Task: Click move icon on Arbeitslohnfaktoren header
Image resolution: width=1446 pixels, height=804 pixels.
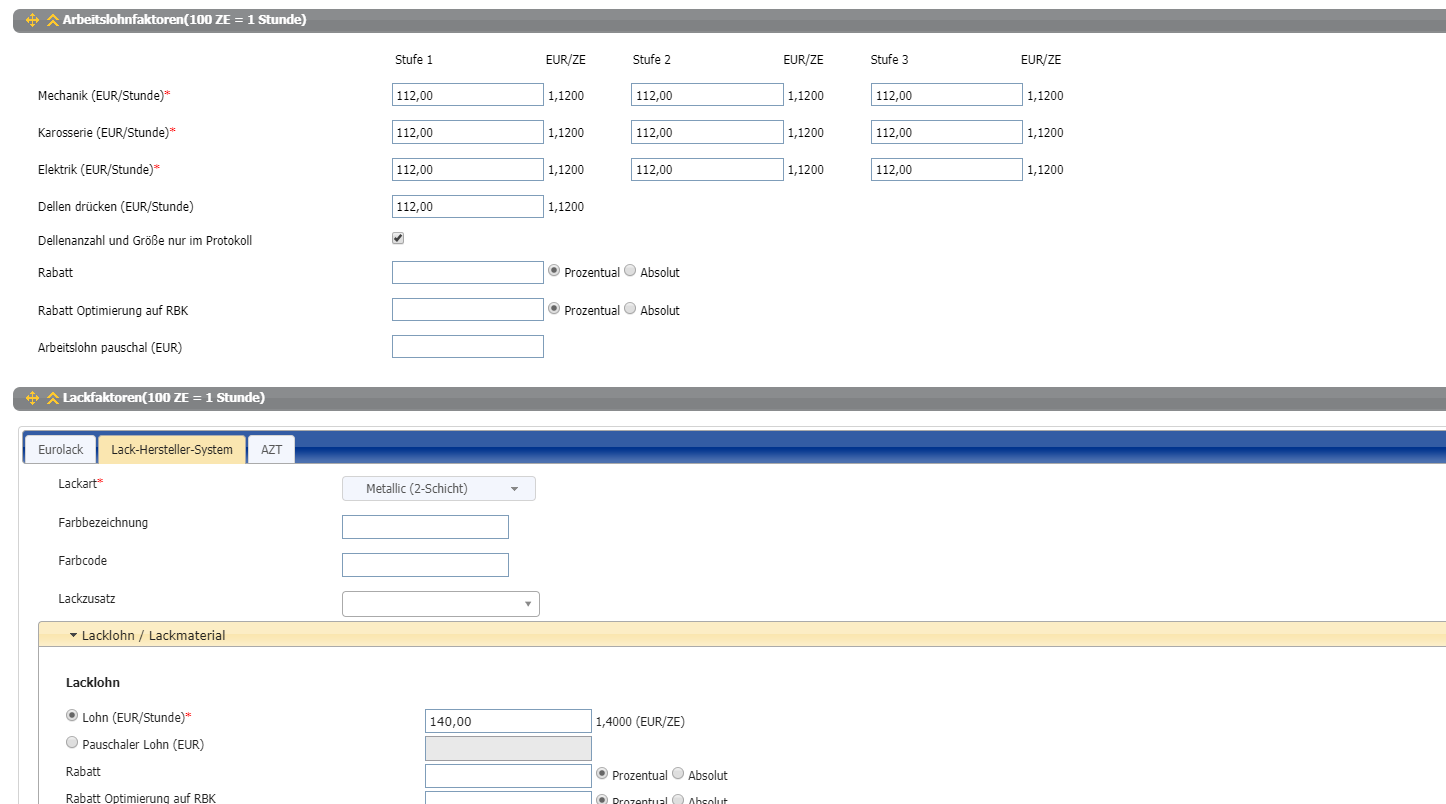Action: [32, 20]
